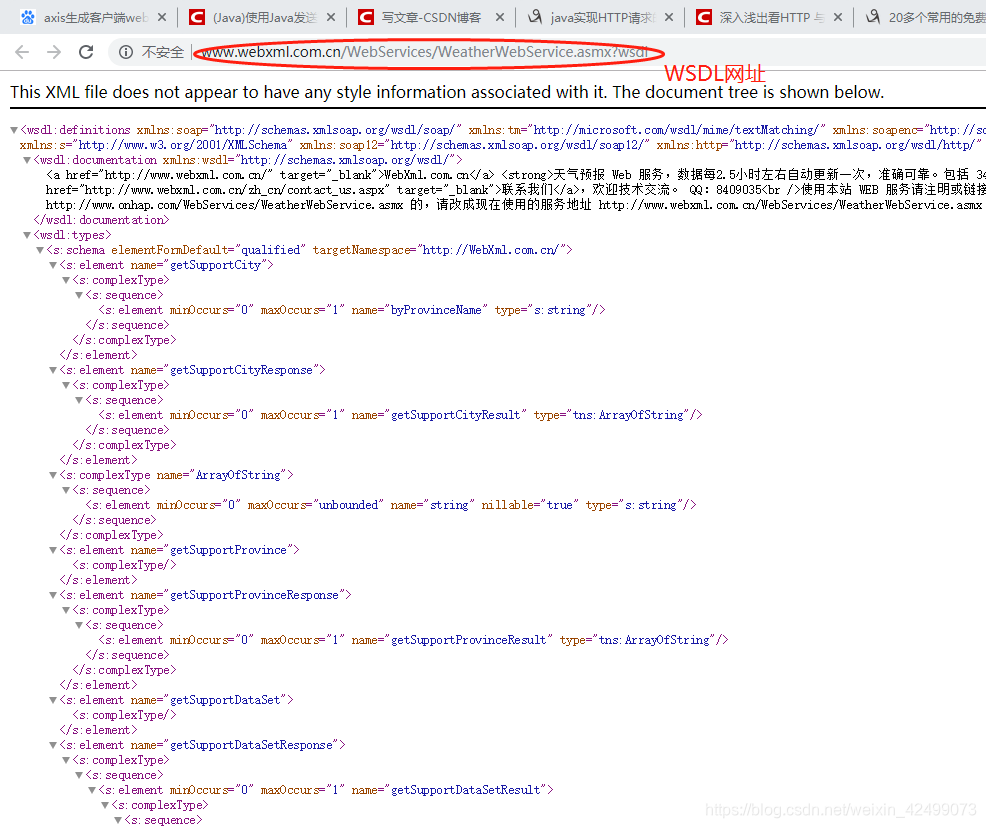Collapse the getSupportCity element node
This screenshot has height=828, width=986.
pos(53,265)
